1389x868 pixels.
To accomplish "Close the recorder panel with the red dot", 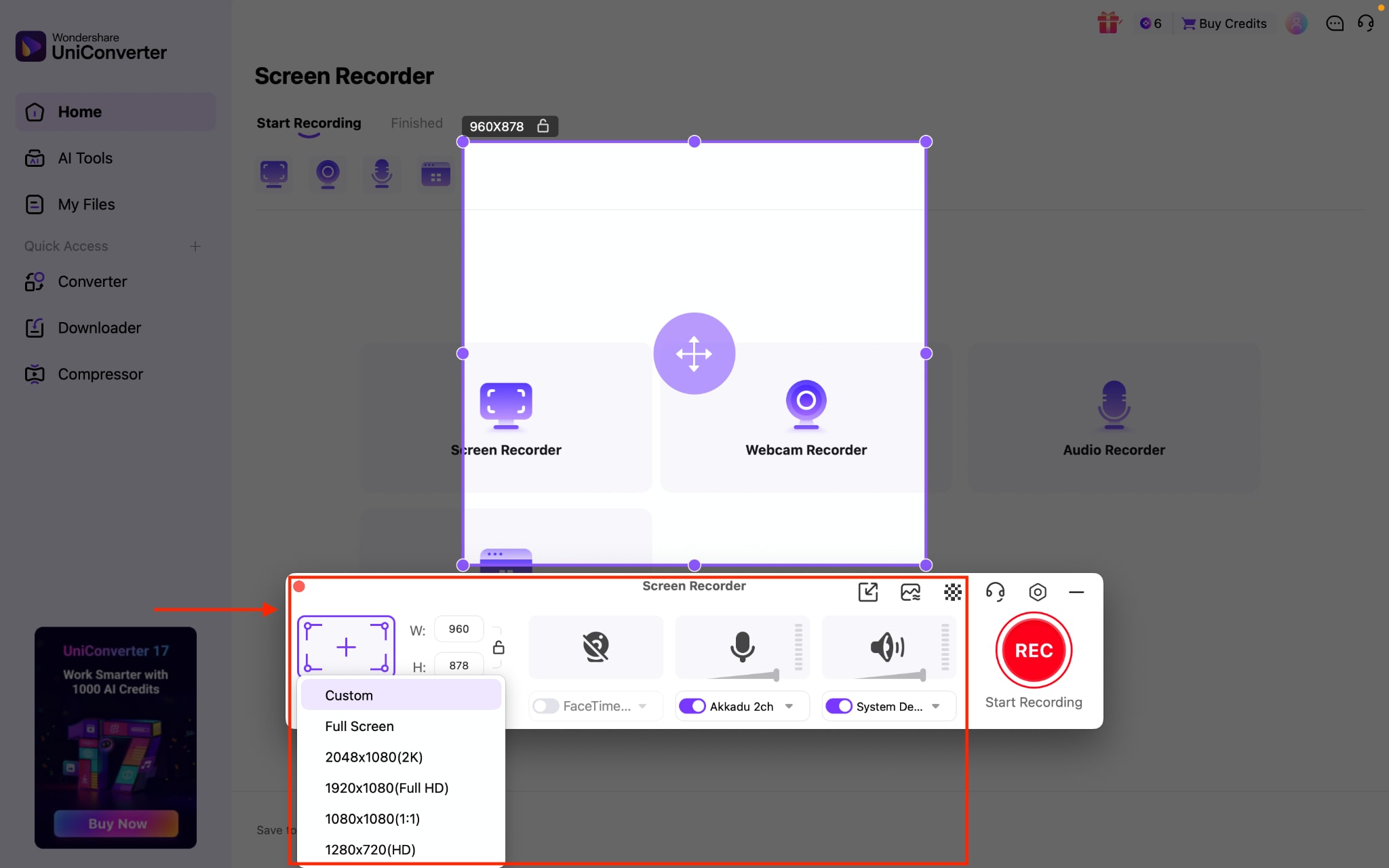I will coord(299,587).
